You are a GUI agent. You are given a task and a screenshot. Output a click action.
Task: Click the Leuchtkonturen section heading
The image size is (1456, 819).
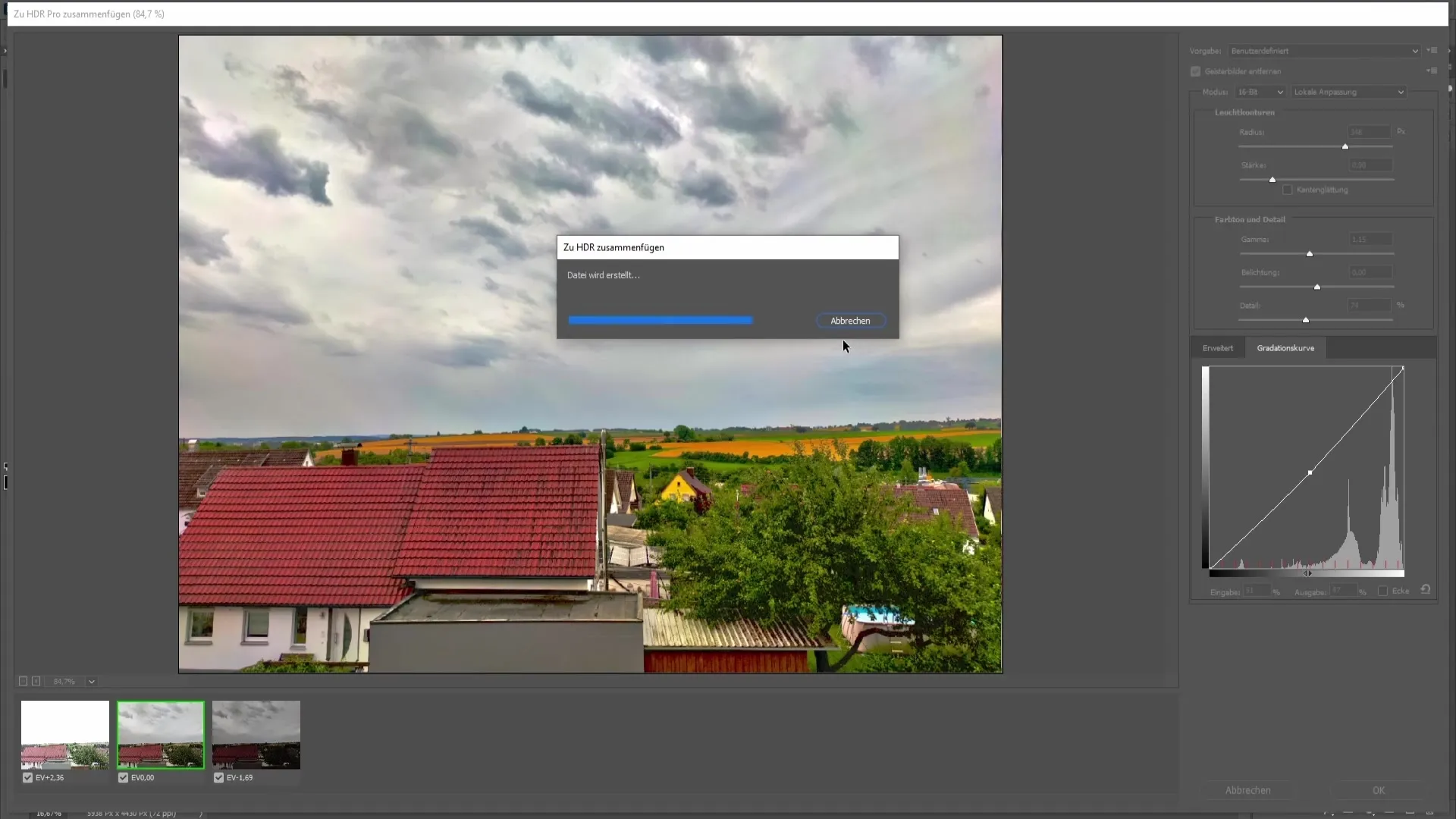[1244, 112]
